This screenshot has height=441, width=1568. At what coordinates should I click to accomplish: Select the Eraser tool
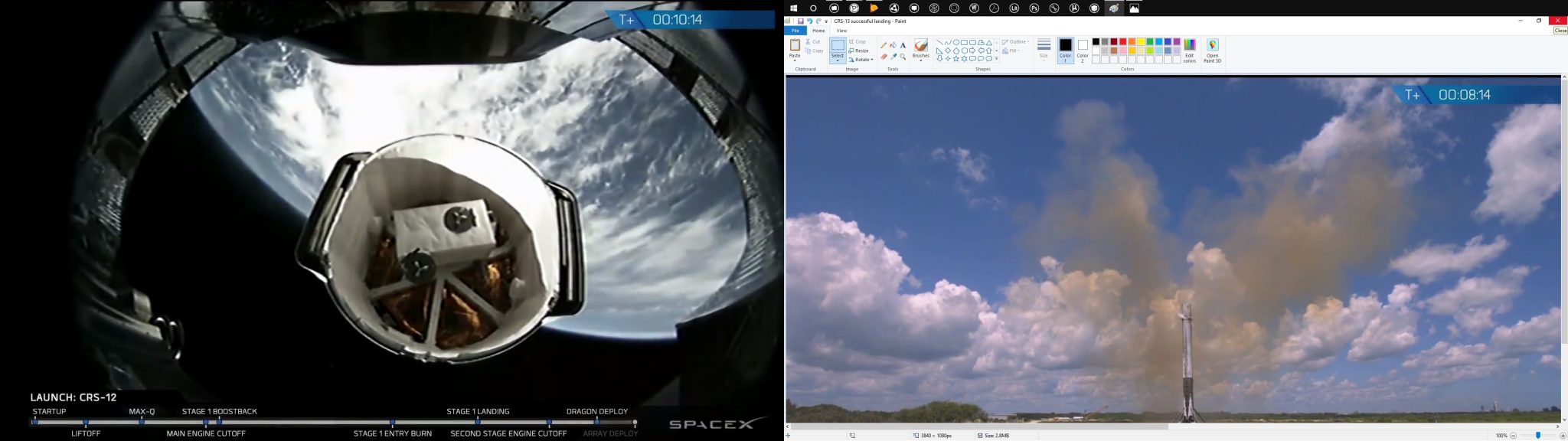pos(884,57)
